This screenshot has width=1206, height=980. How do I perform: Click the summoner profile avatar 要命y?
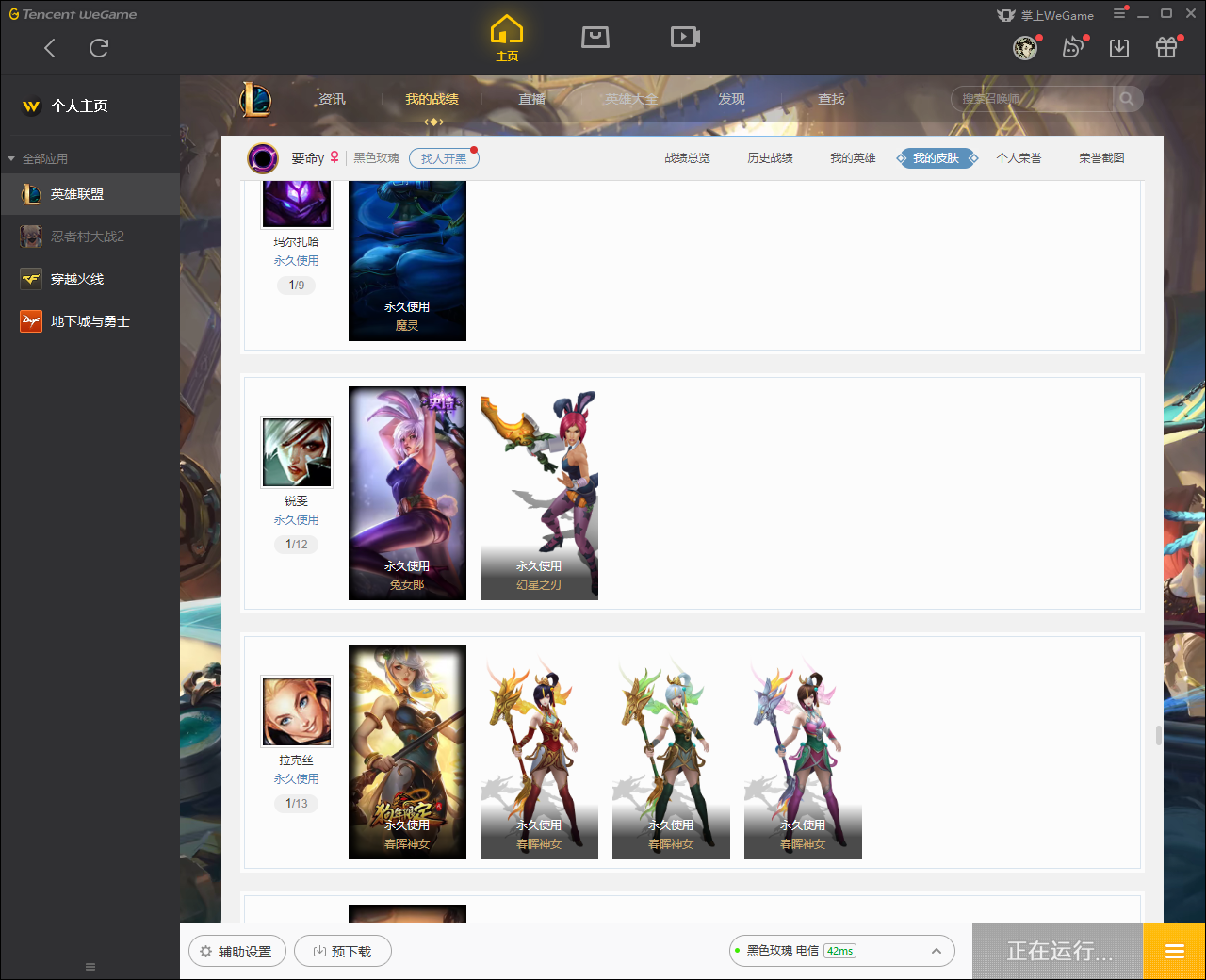263,158
